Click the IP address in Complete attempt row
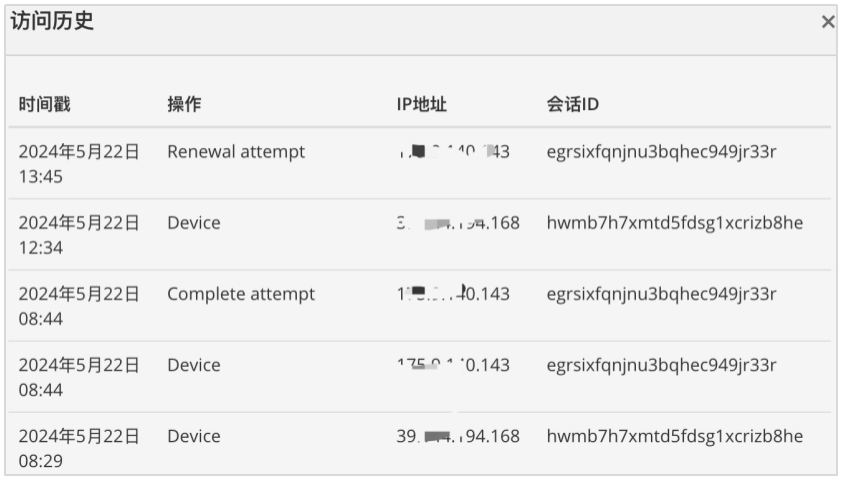The height and width of the screenshot is (480, 842). coord(453,294)
